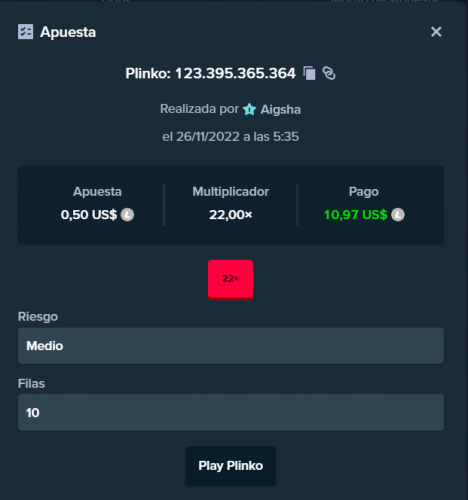Screen dimensions: 468x500
Task: Click the Play Plinko button
Action: pyautogui.click(x=230, y=466)
